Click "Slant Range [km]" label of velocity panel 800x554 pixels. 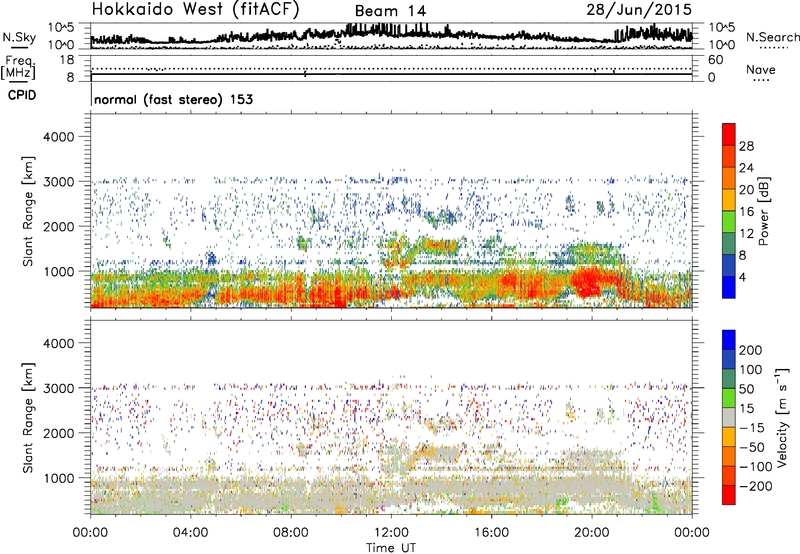point(28,418)
